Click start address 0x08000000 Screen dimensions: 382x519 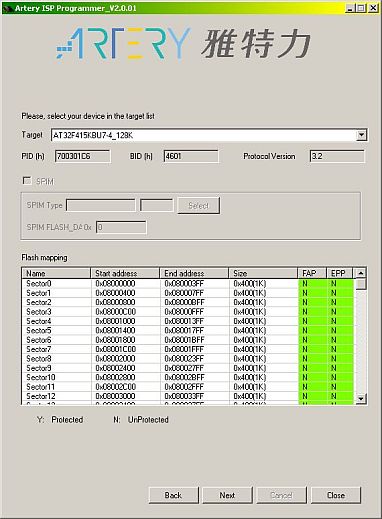pos(115,283)
